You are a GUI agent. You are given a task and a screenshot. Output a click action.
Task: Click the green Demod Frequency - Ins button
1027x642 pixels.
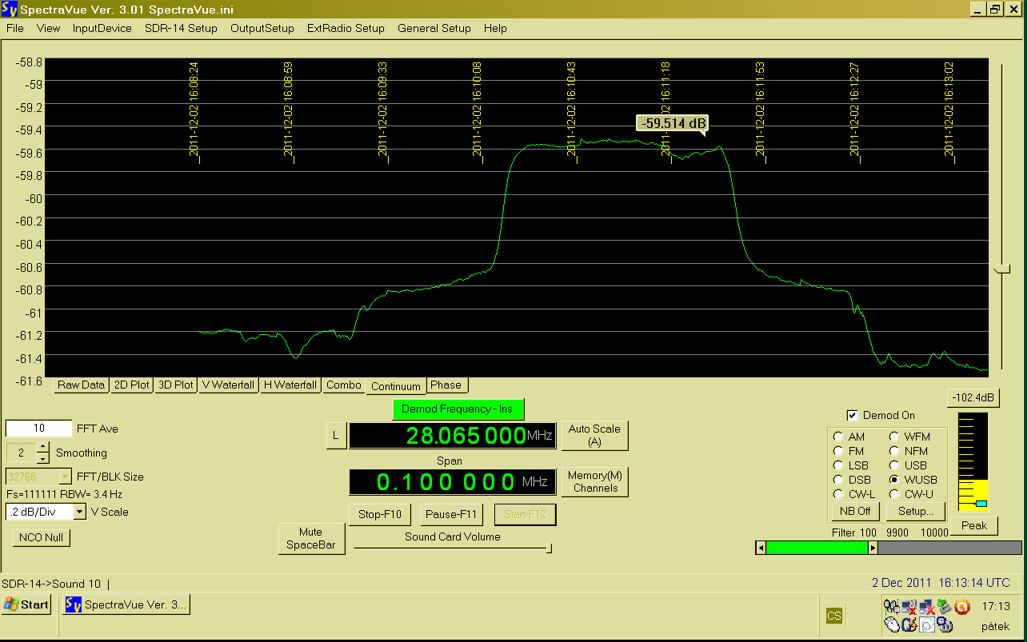point(458,409)
